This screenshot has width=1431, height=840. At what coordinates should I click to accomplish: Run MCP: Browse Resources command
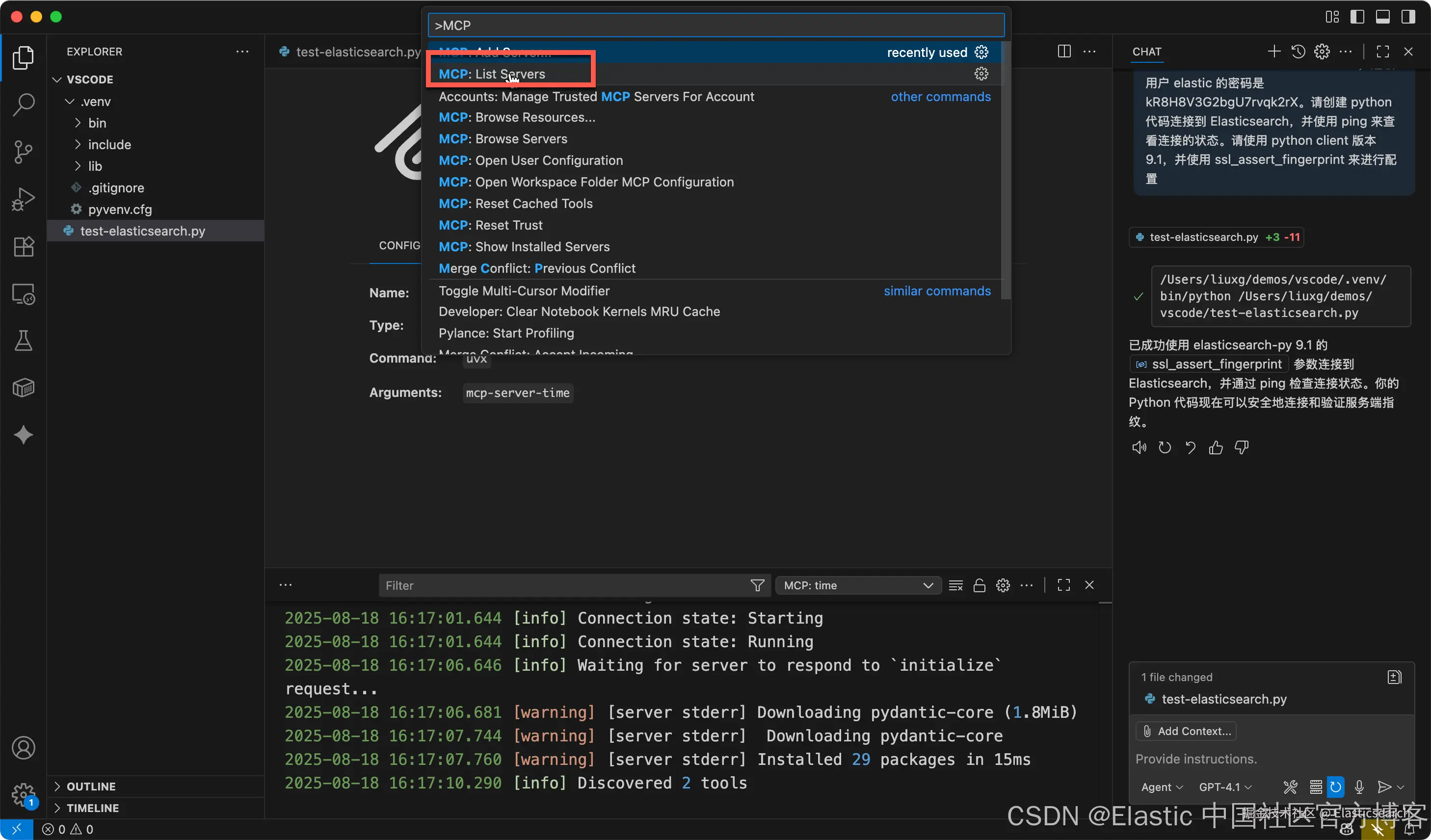tap(715, 117)
